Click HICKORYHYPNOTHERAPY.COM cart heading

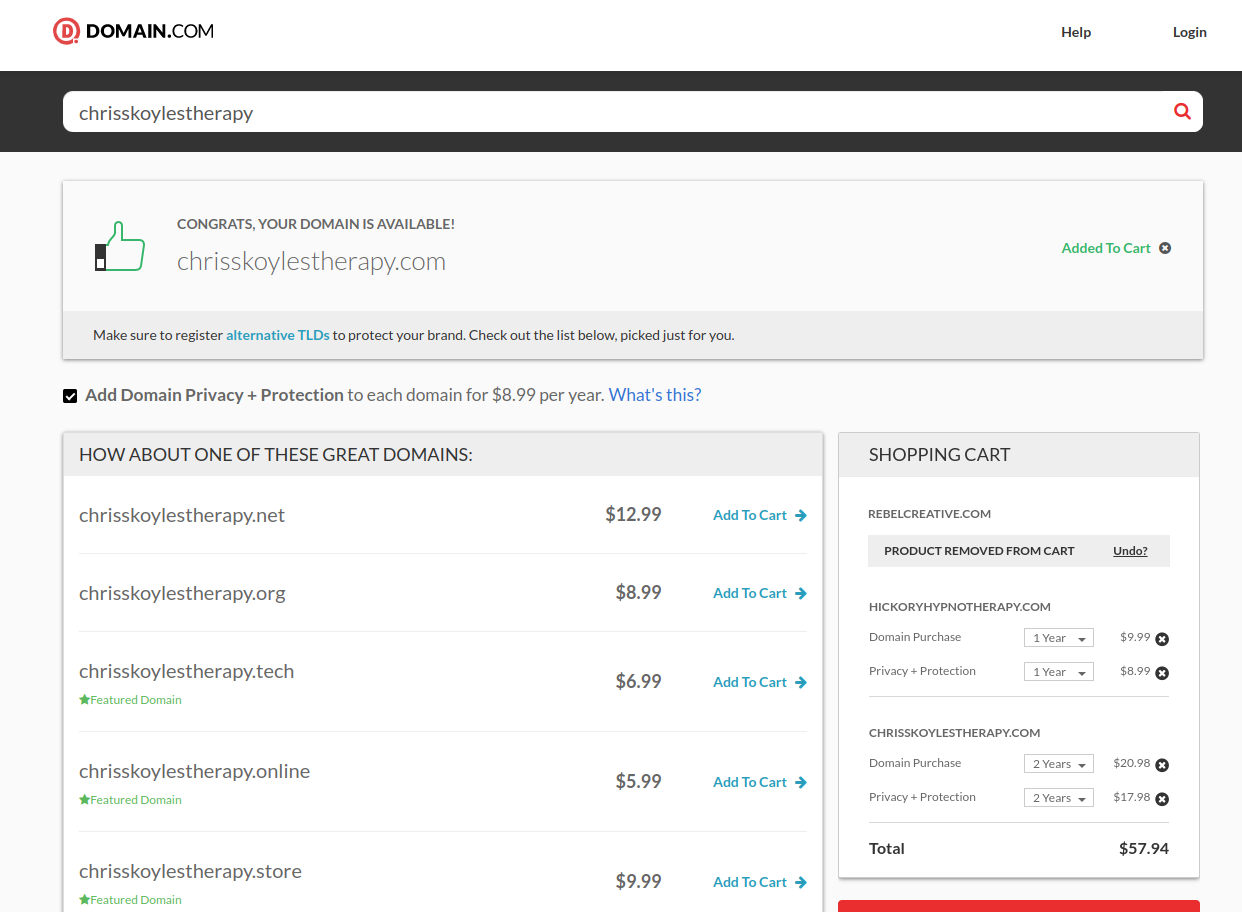coord(960,607)
